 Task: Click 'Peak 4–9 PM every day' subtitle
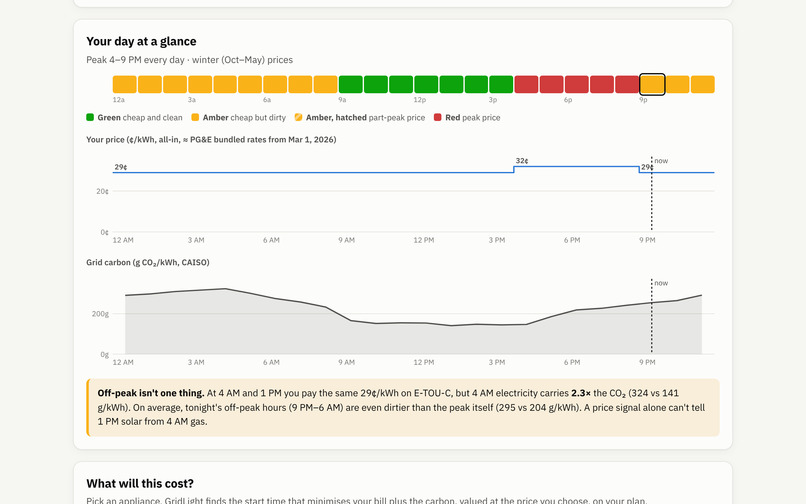click(135, 60)
